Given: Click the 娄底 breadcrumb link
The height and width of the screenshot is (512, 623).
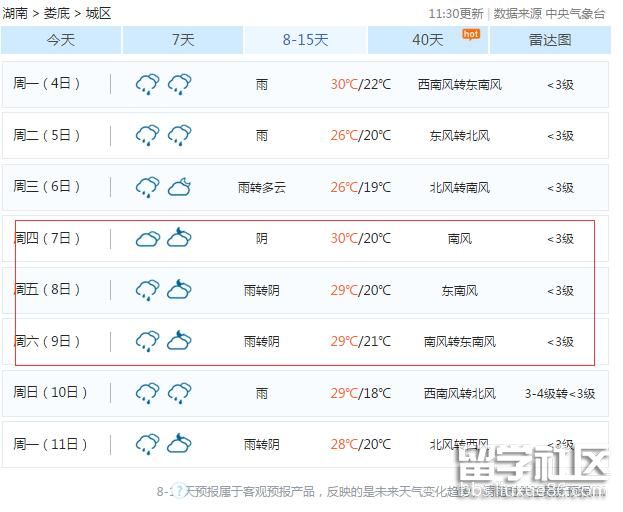Looking at the screenshot, I should [56, 13].
